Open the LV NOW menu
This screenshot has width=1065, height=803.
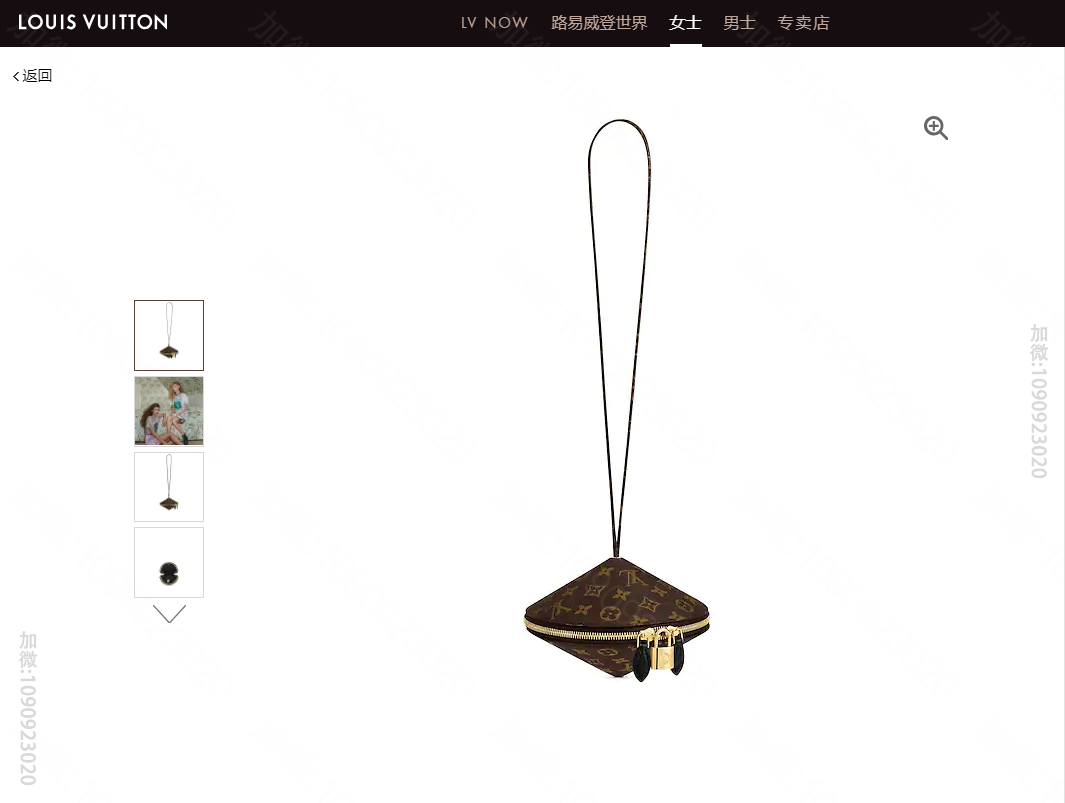(494, 23)
